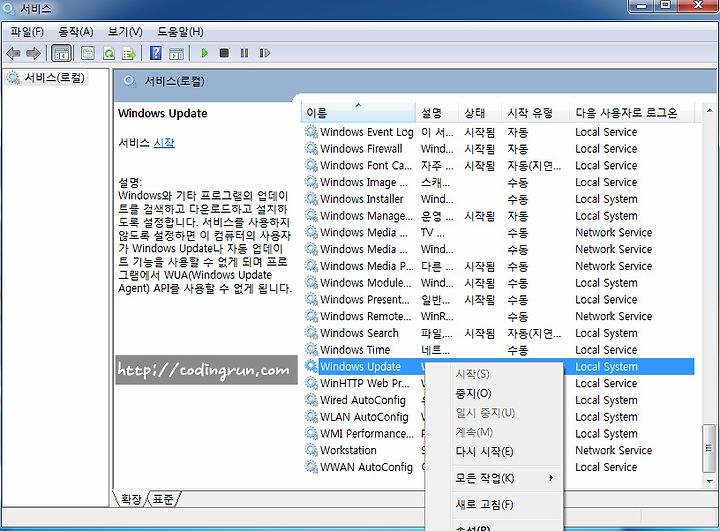
Task: Click gear icon of Windows Firewall
Action: 311,148
